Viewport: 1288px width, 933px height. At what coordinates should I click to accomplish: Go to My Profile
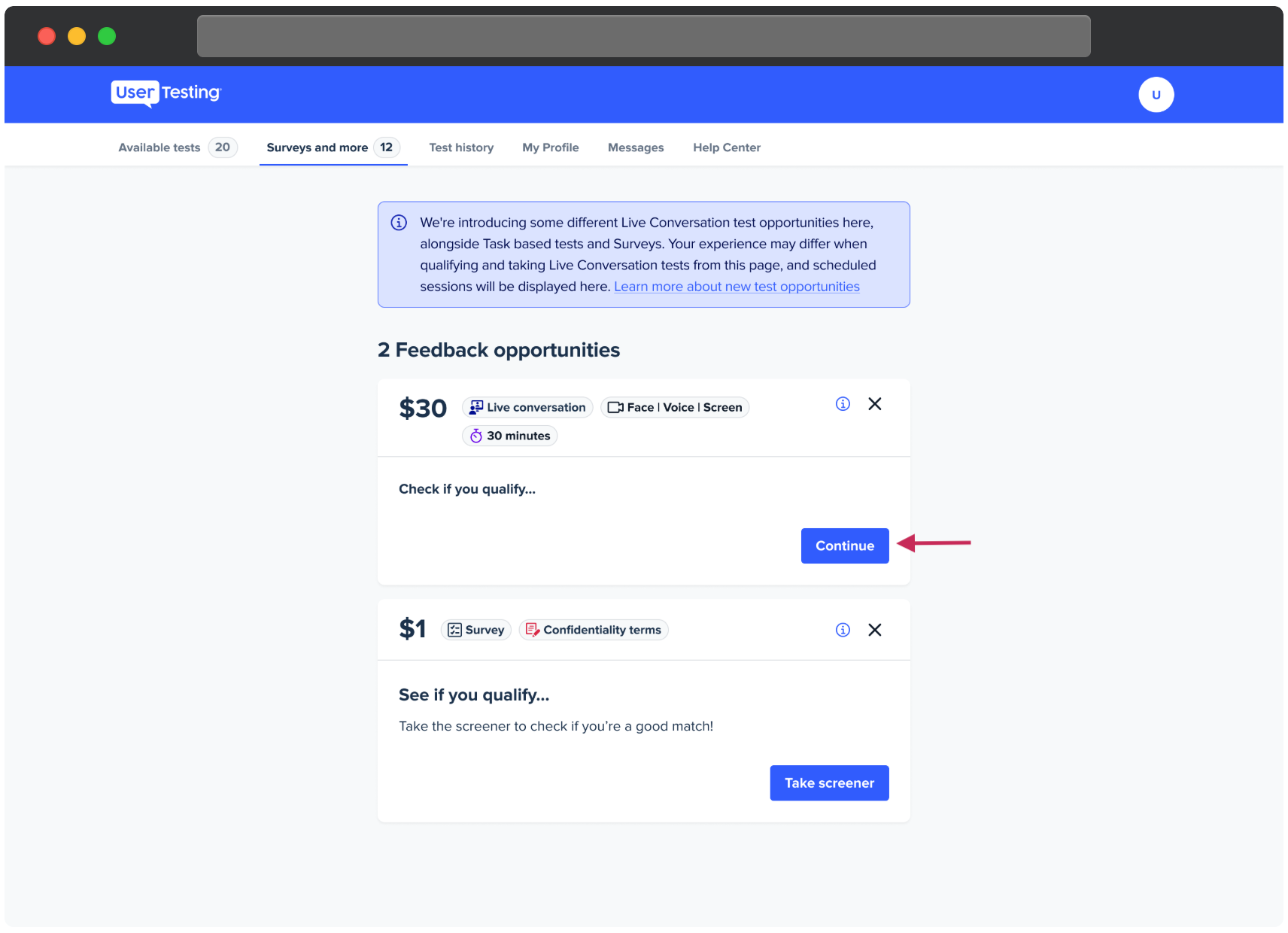551,147
